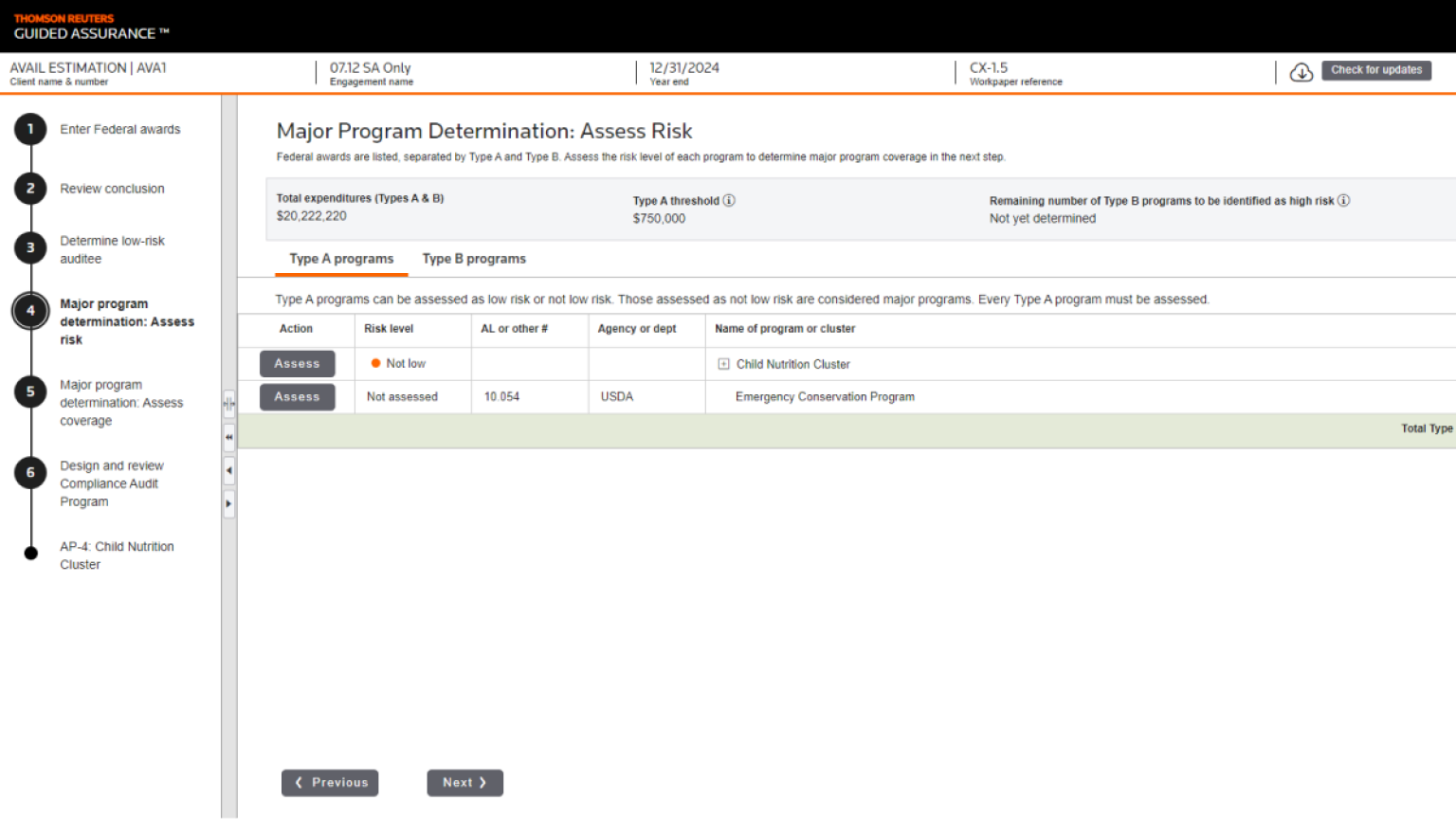Click the single left-arrow splitter icon
Screen dimensions: 1456x819
[x=228, y=470]
